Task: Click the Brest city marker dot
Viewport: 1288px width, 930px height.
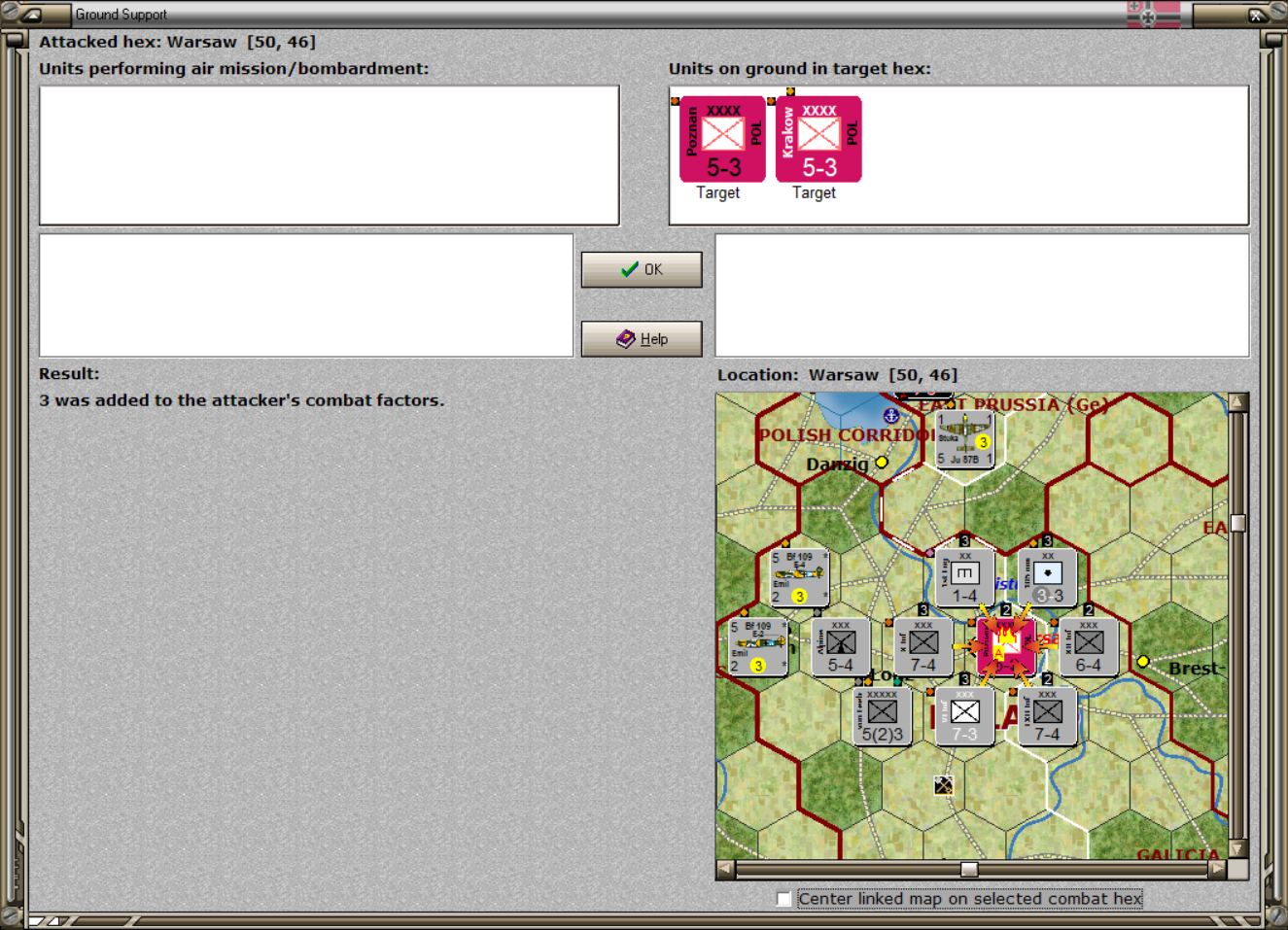Action: coord(1143,661)
